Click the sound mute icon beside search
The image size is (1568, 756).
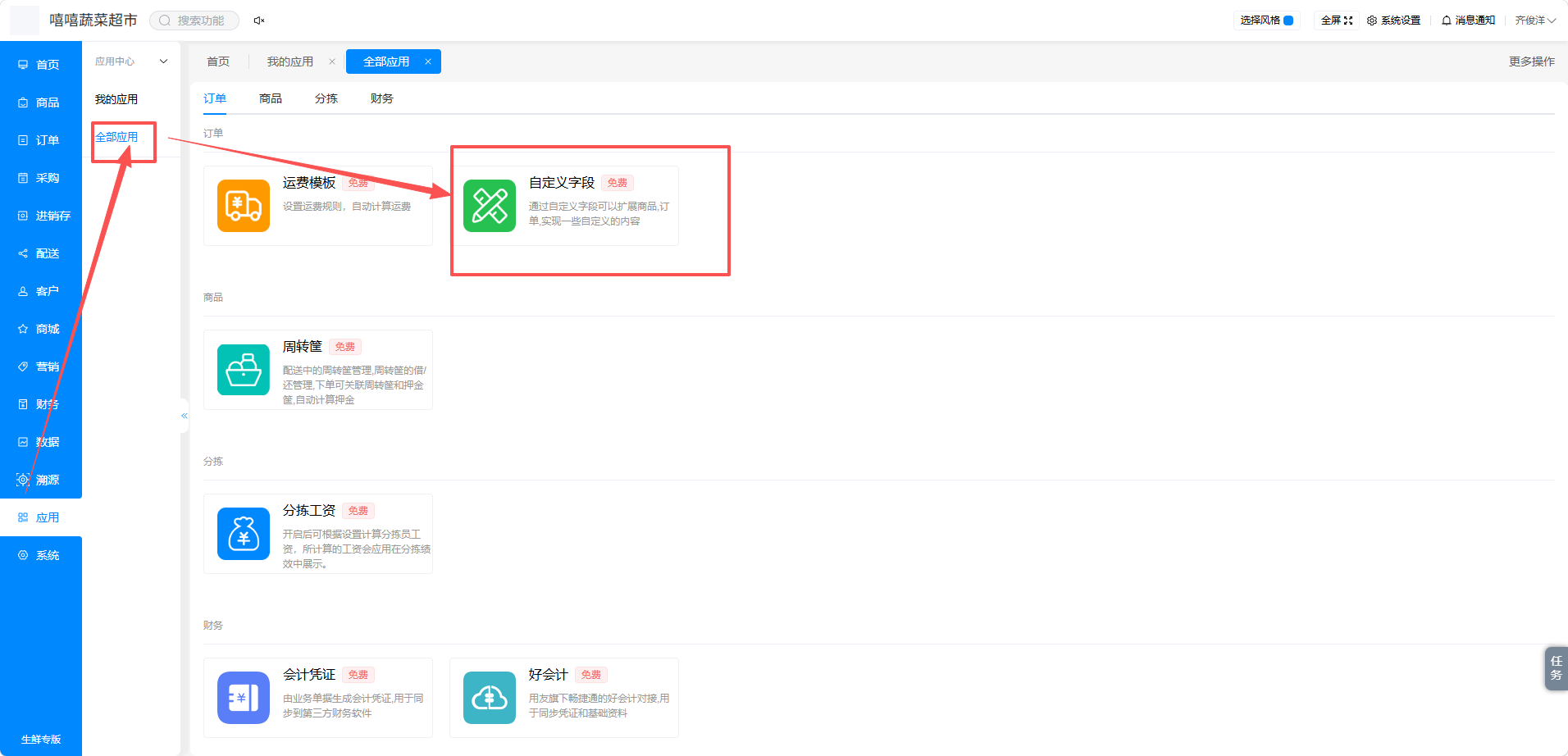point(259,20)
